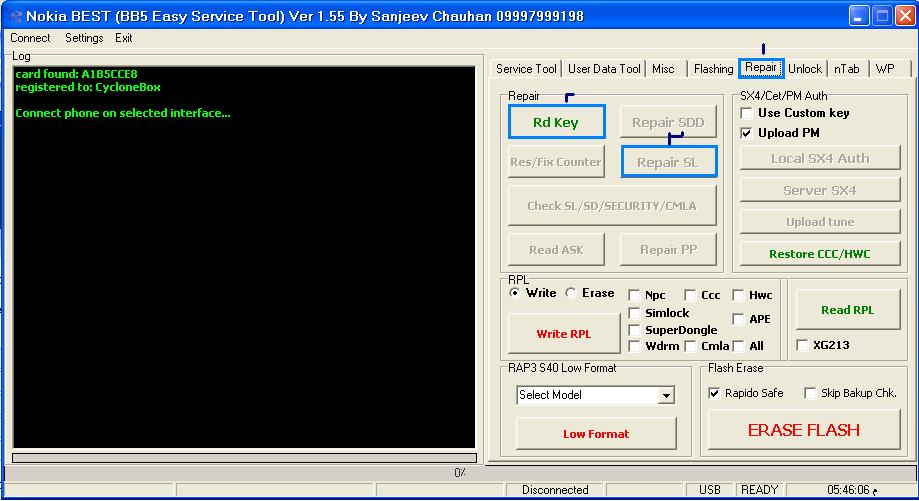Minimize the Nokia BEST window

tap(859, 16)
